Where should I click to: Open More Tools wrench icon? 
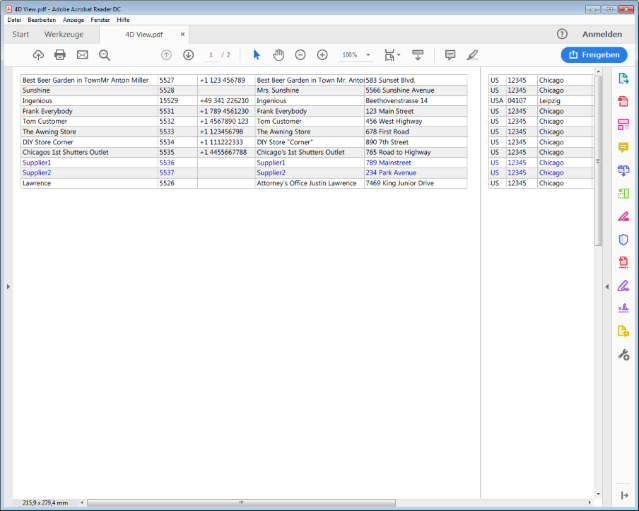tap(623, 355)
